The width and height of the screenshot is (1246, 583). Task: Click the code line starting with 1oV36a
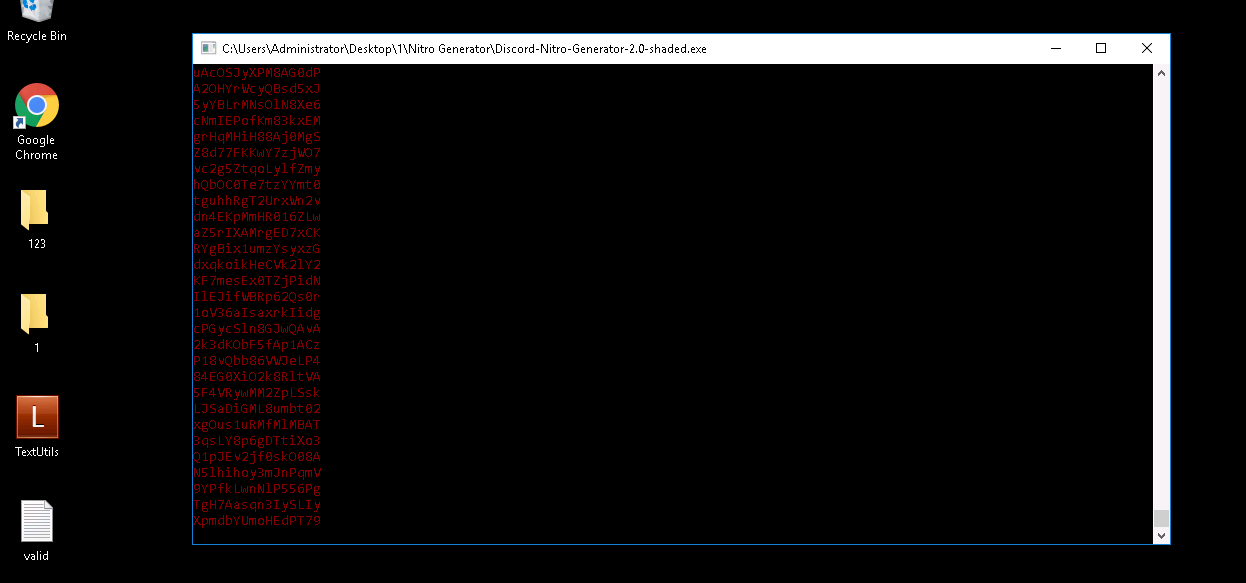click(257, 313)
